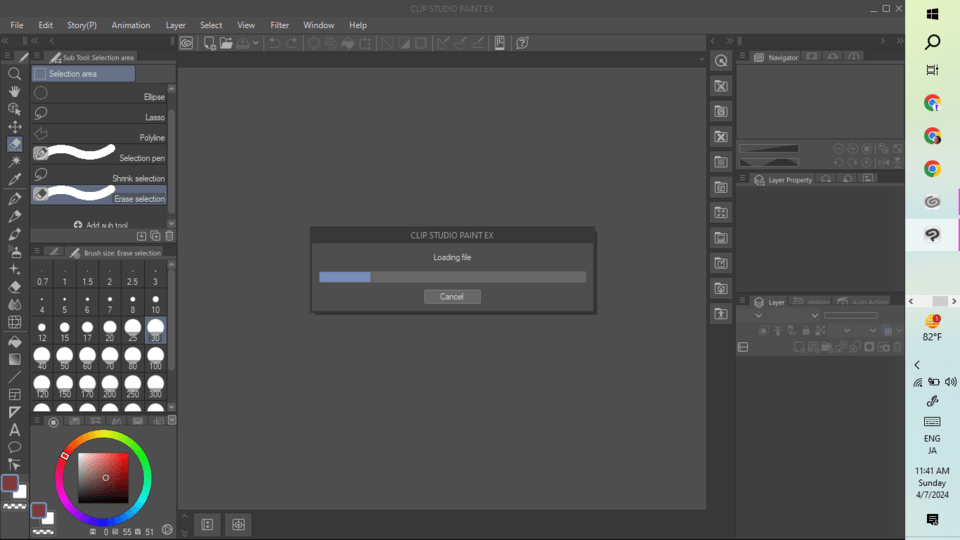Viewport: 960px width, 540px height.
Task: Open Windows search on taskbar
Action: pos(932,42)
